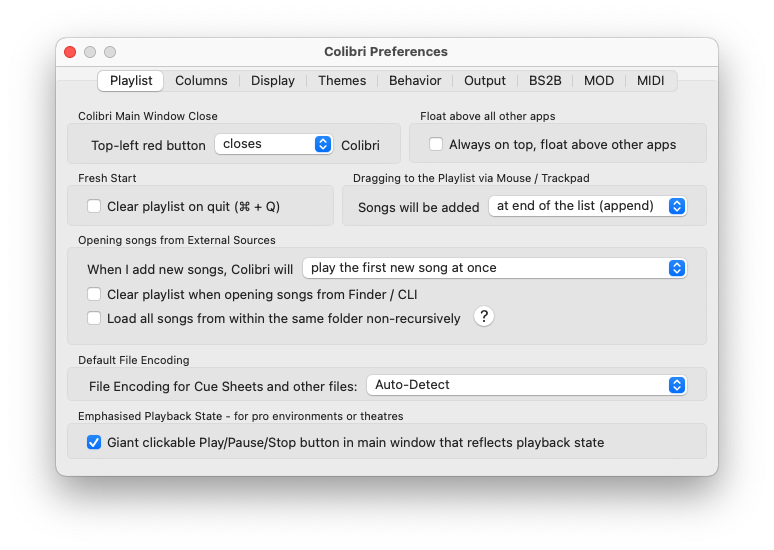This screenshot has height=550, width=774.
Task: Open help for same-folder loading option
Action: click(484, 316)
